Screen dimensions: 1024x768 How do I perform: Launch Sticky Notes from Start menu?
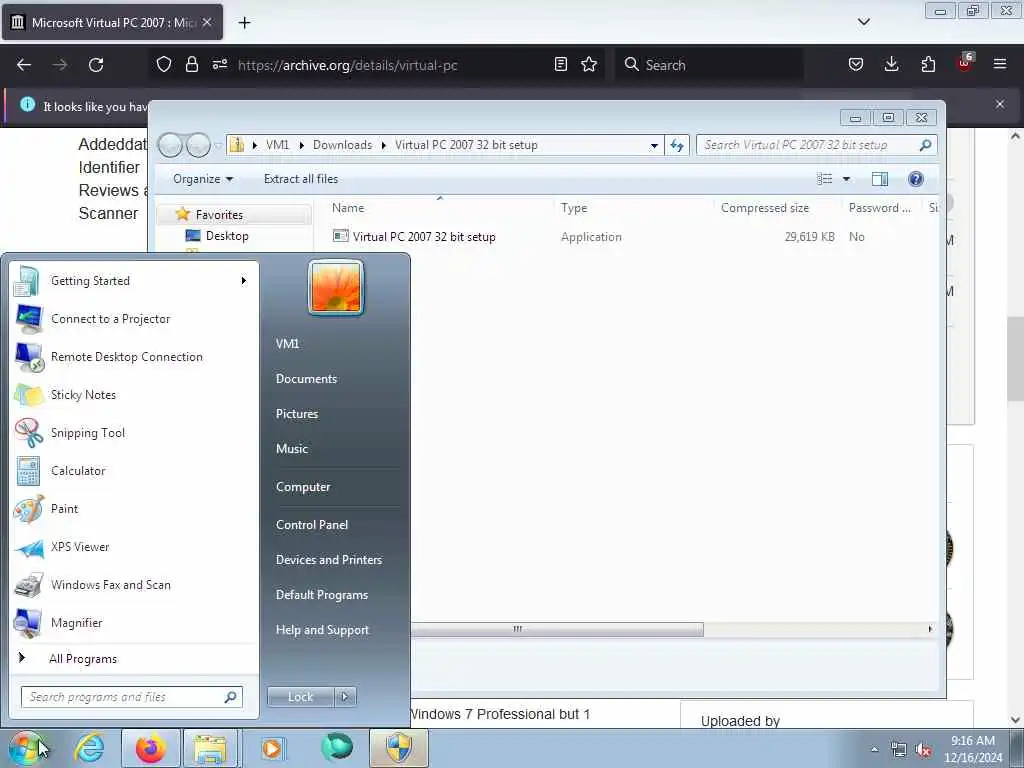click(x=83, y=394)
